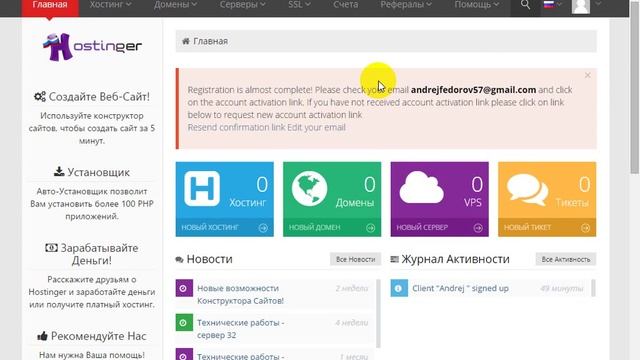Click email andrejfedorov57@gmail.com text
This screenshot has height=360, width=640.
473,90
